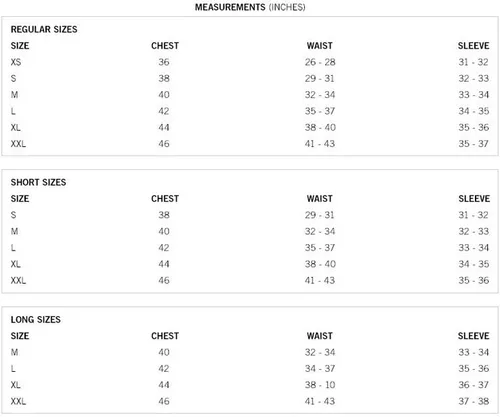The image size is (500, 417).
Task: Click waist value 26 - 28 in Regular Sizes
Action: click(x=320, y=62)
